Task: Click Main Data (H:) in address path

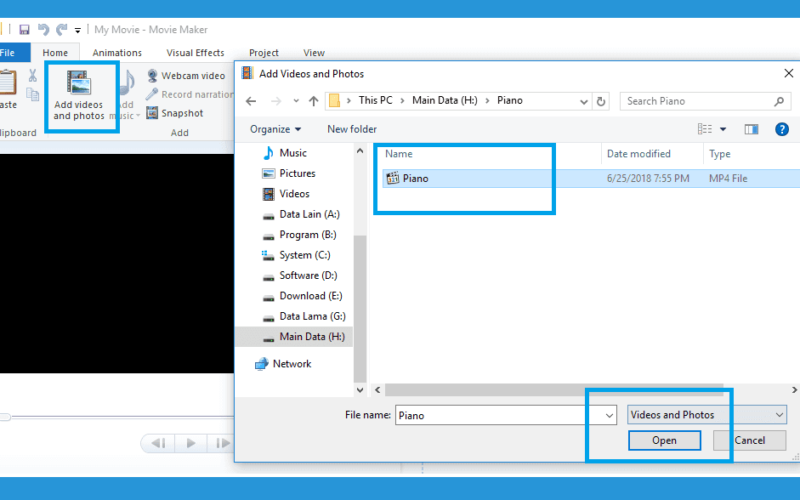Action: click(445, 101)
